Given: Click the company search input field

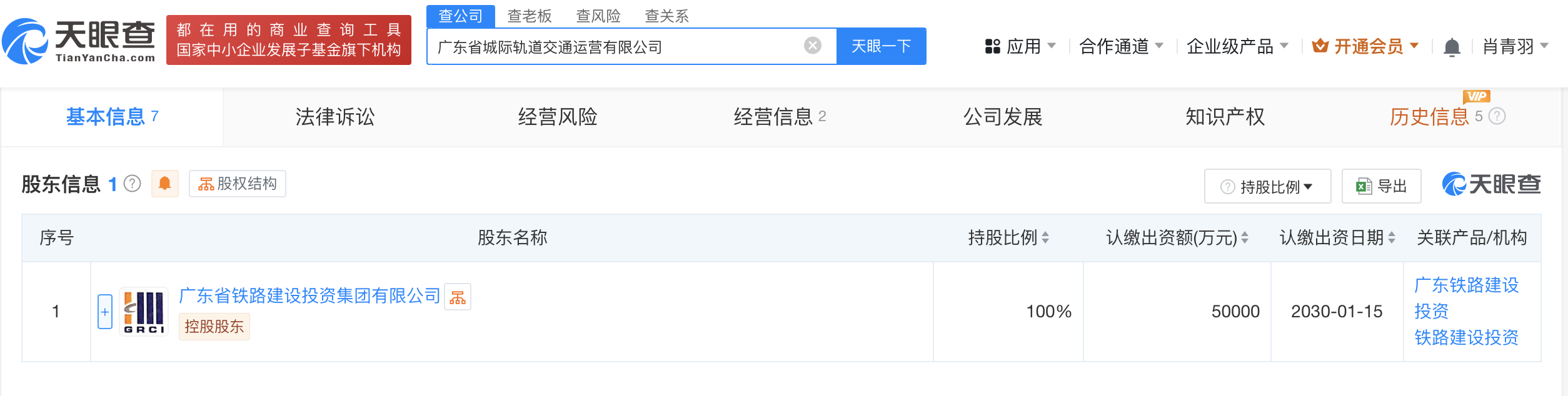Looking at the screenshot, I should [616, 47].
